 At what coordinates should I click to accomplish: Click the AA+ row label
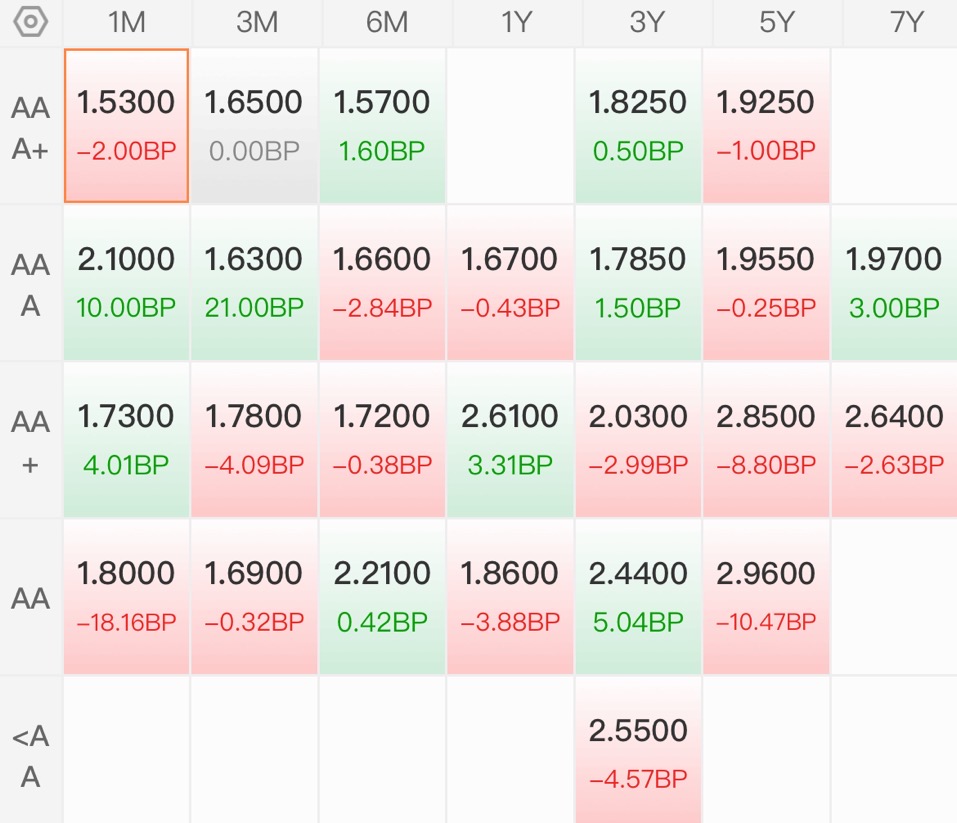(31, 442)
